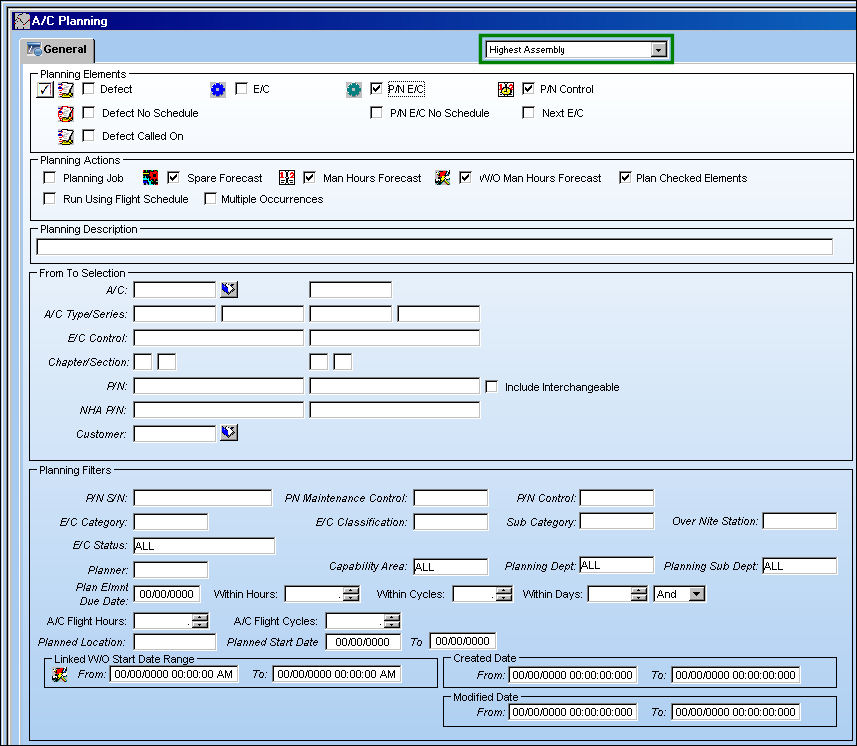
Task: Toggle the Multiple Occurrences checkbox
Action: coord(210,198)
